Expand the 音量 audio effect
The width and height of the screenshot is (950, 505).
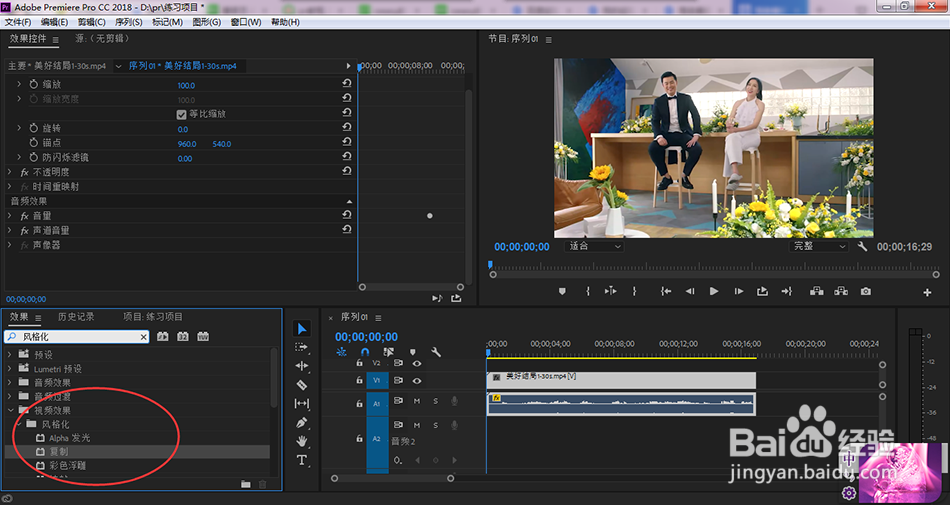click(x=9, y=216)
